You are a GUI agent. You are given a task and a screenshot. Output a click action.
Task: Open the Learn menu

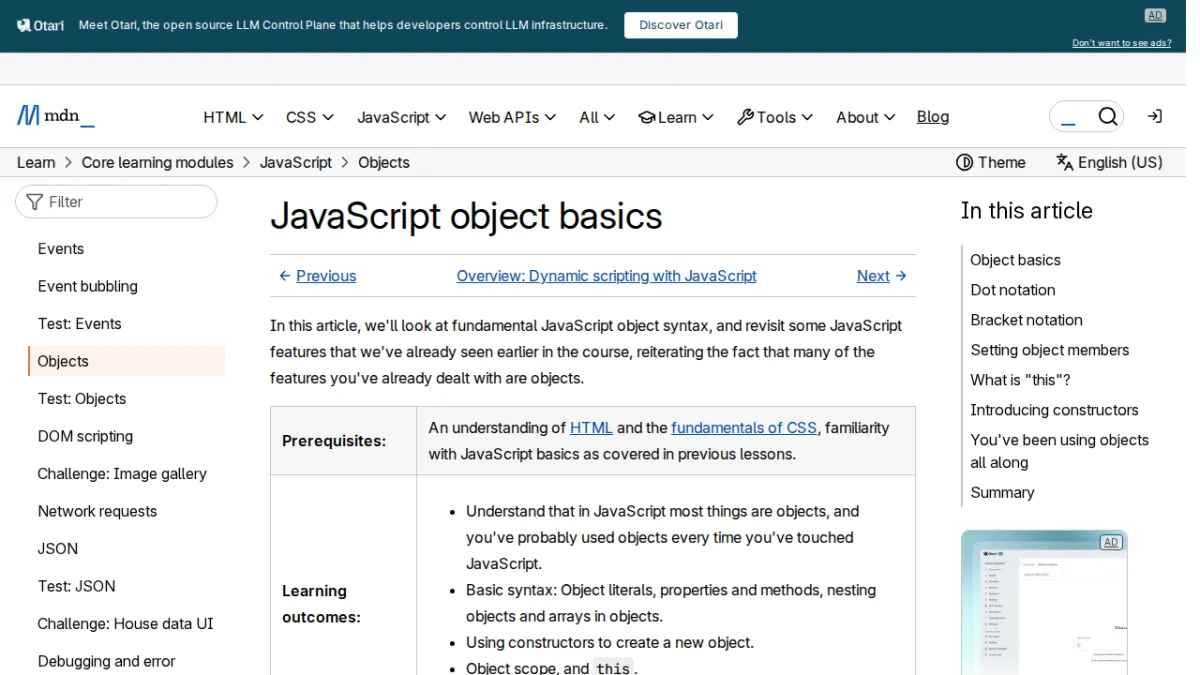(676, 117)
